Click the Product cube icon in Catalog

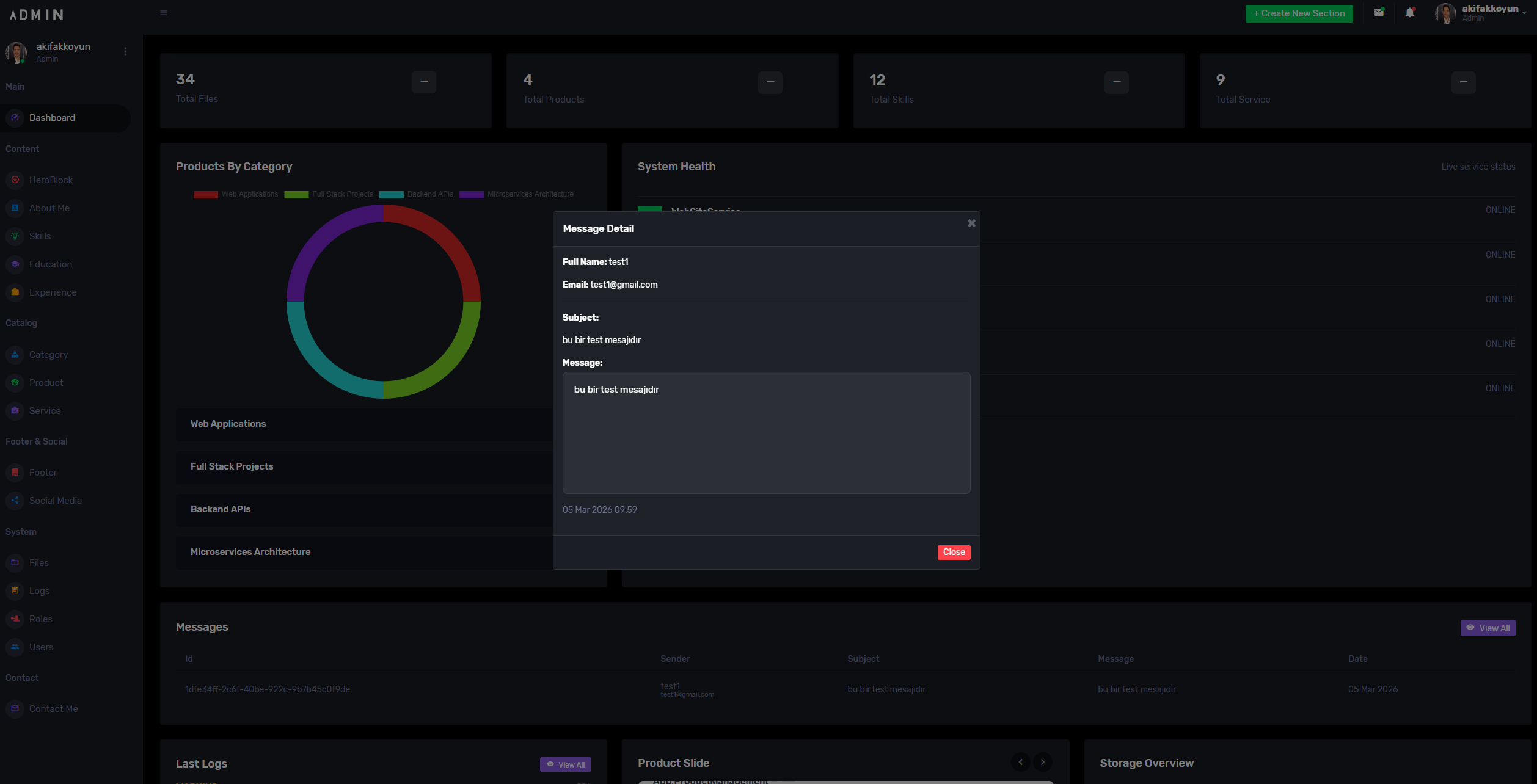coord(15,382)
